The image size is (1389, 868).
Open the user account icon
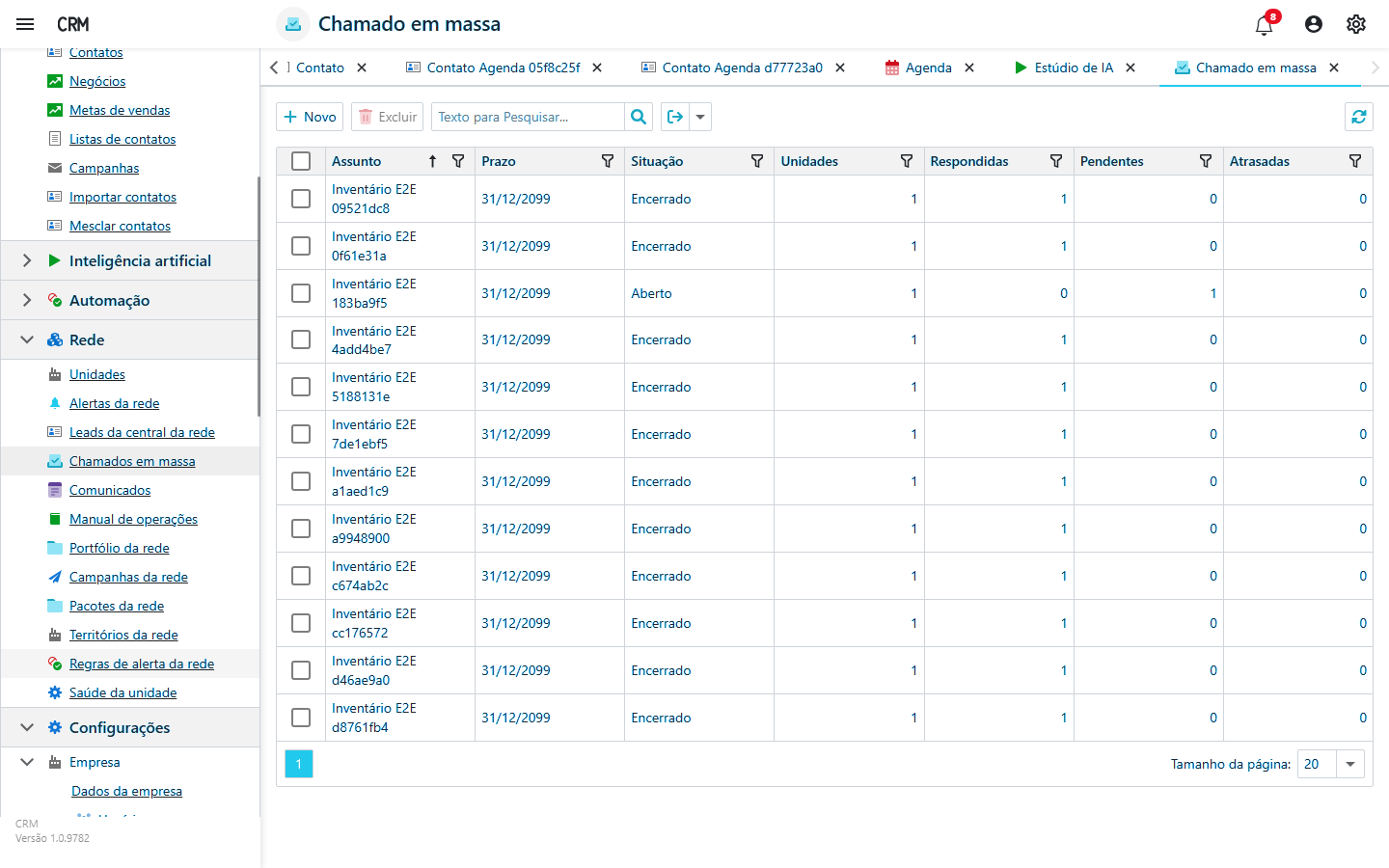(x=1314, y=24)
